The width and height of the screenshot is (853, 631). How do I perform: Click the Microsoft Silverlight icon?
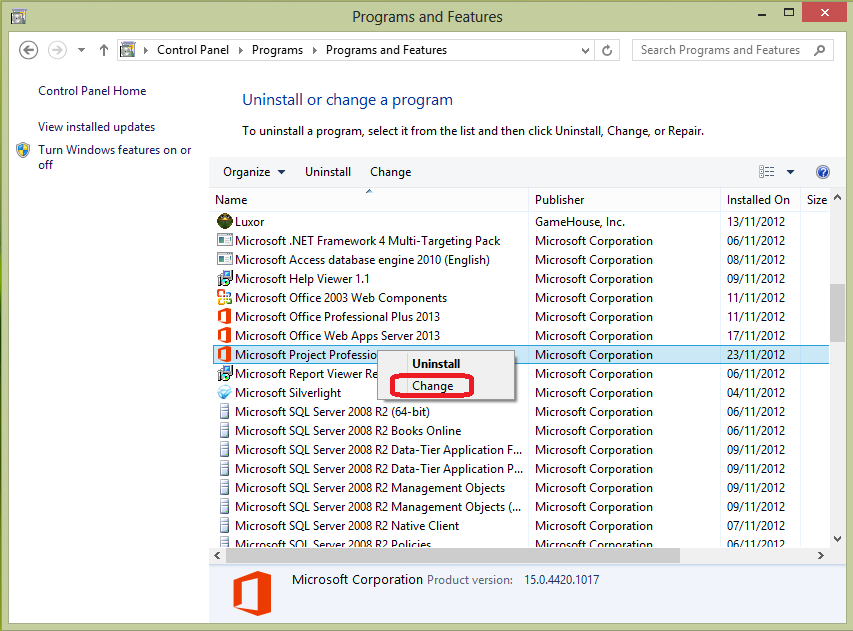pyautogui.click(x=224, y=392)
